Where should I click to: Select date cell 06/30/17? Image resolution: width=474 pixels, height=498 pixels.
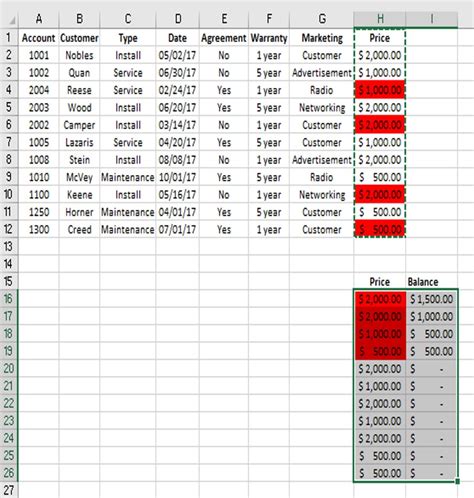[x=178, y=73]
